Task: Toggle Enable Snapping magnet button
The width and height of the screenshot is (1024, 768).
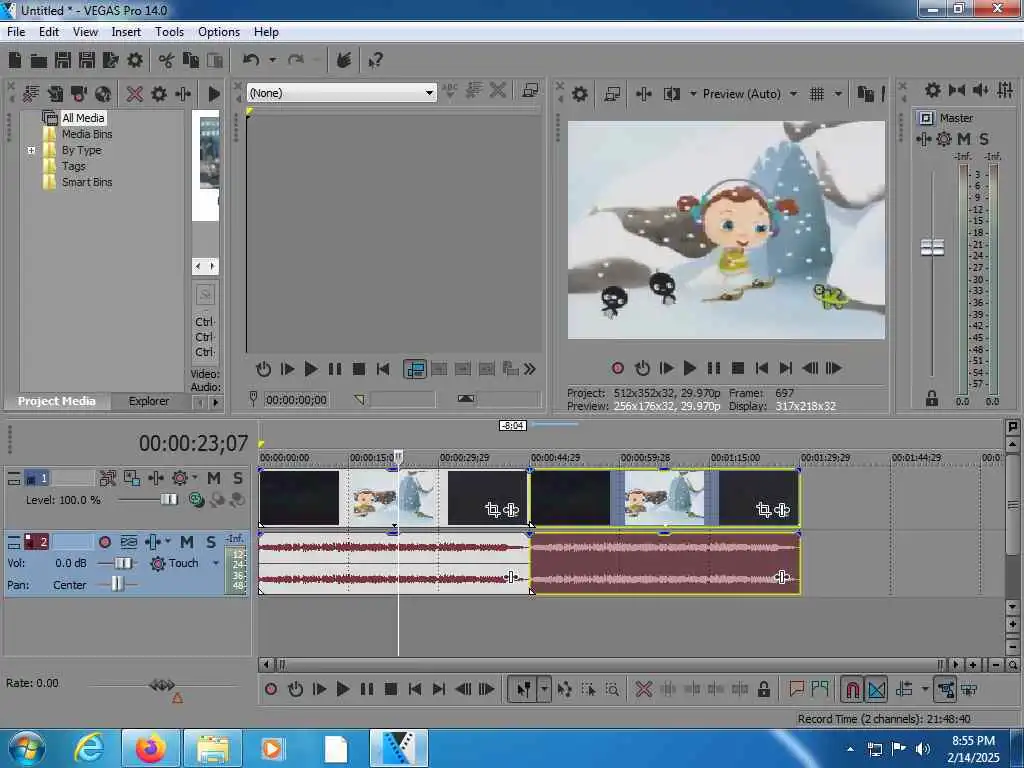Action: (x=852, y=689)
